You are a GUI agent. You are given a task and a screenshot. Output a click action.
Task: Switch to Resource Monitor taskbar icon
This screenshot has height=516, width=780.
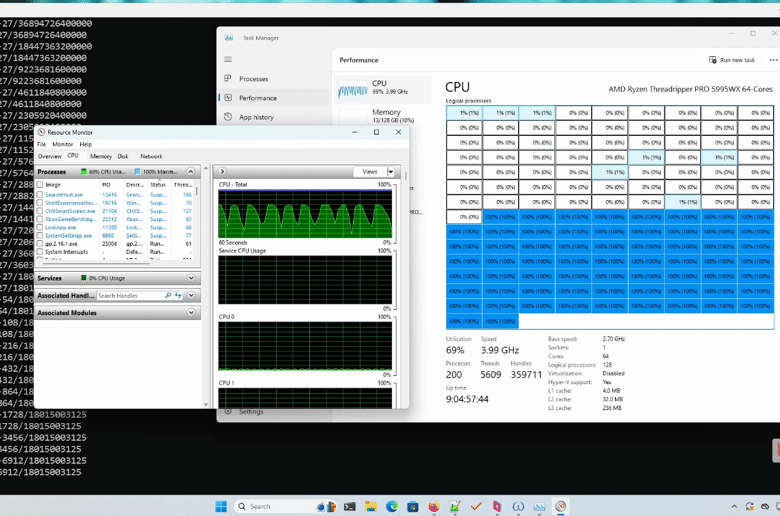tap(561, 507)
